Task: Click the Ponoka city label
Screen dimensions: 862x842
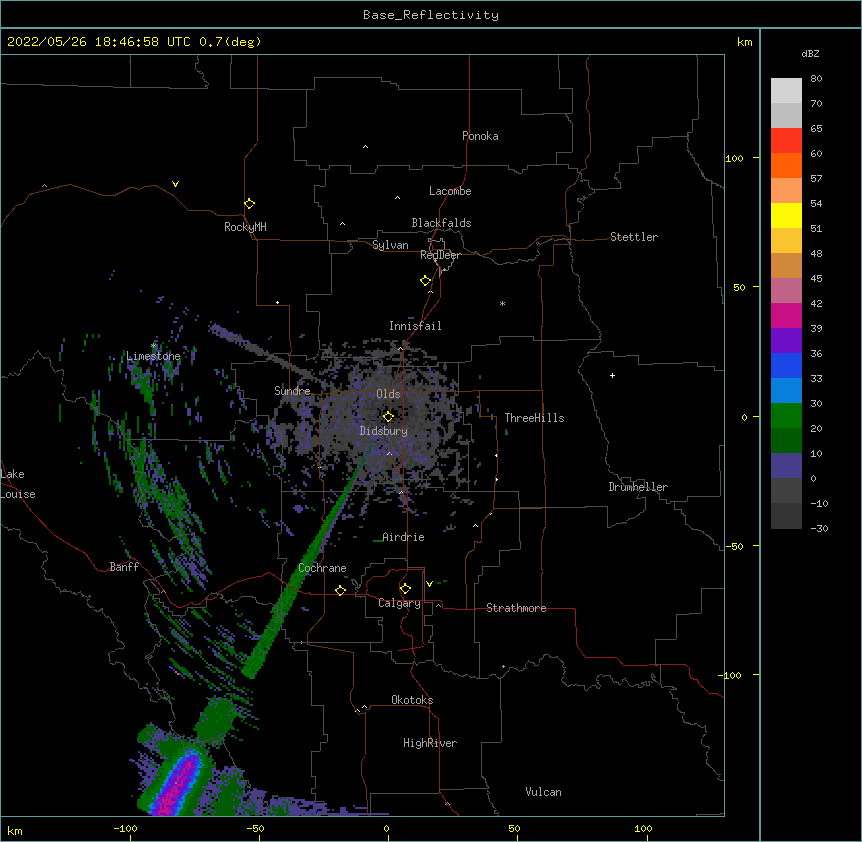Action: coord(480,136)
